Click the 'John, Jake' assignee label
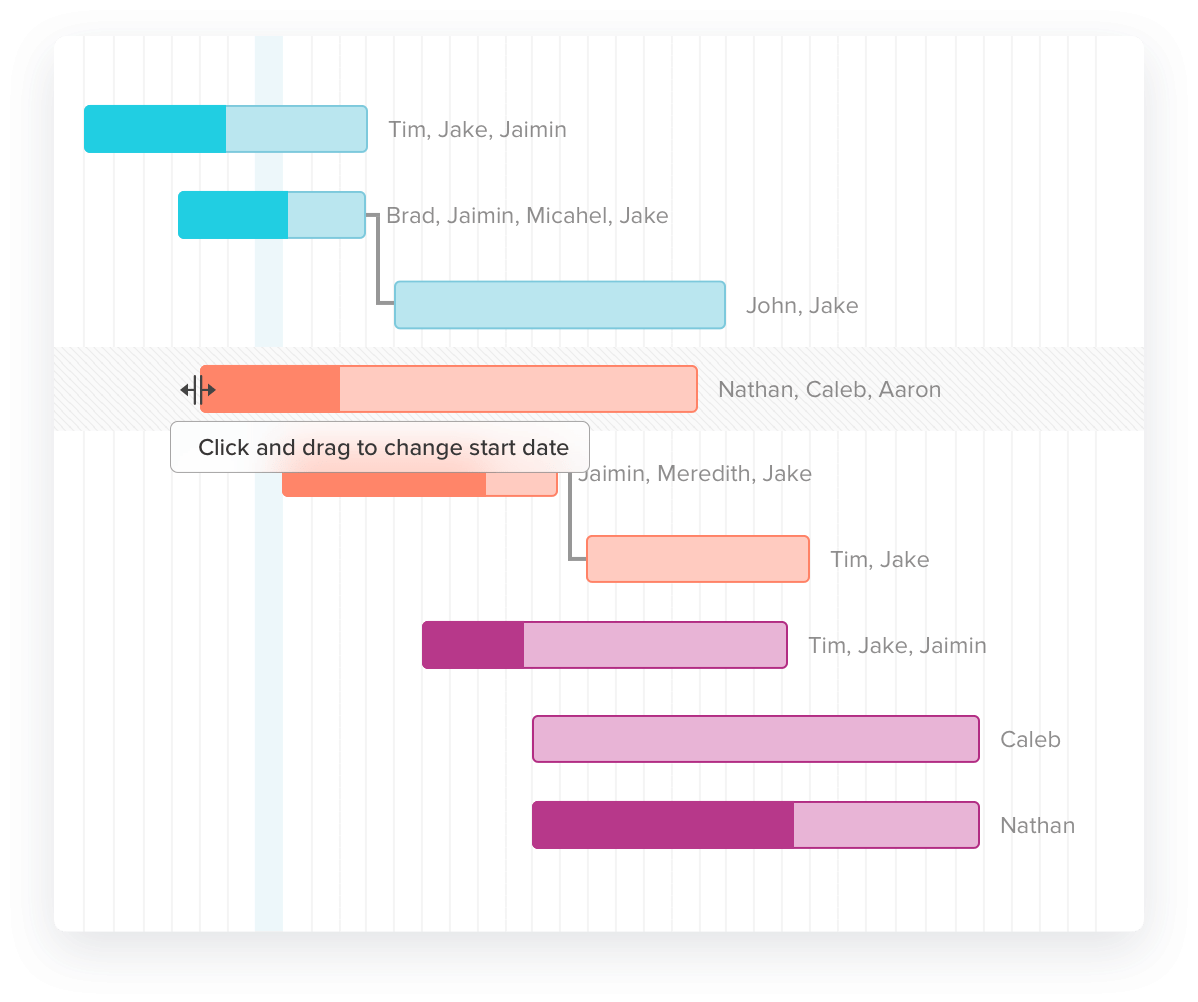The width and height of the screenshot is (1198, 1002). click(x=801, y=305)
